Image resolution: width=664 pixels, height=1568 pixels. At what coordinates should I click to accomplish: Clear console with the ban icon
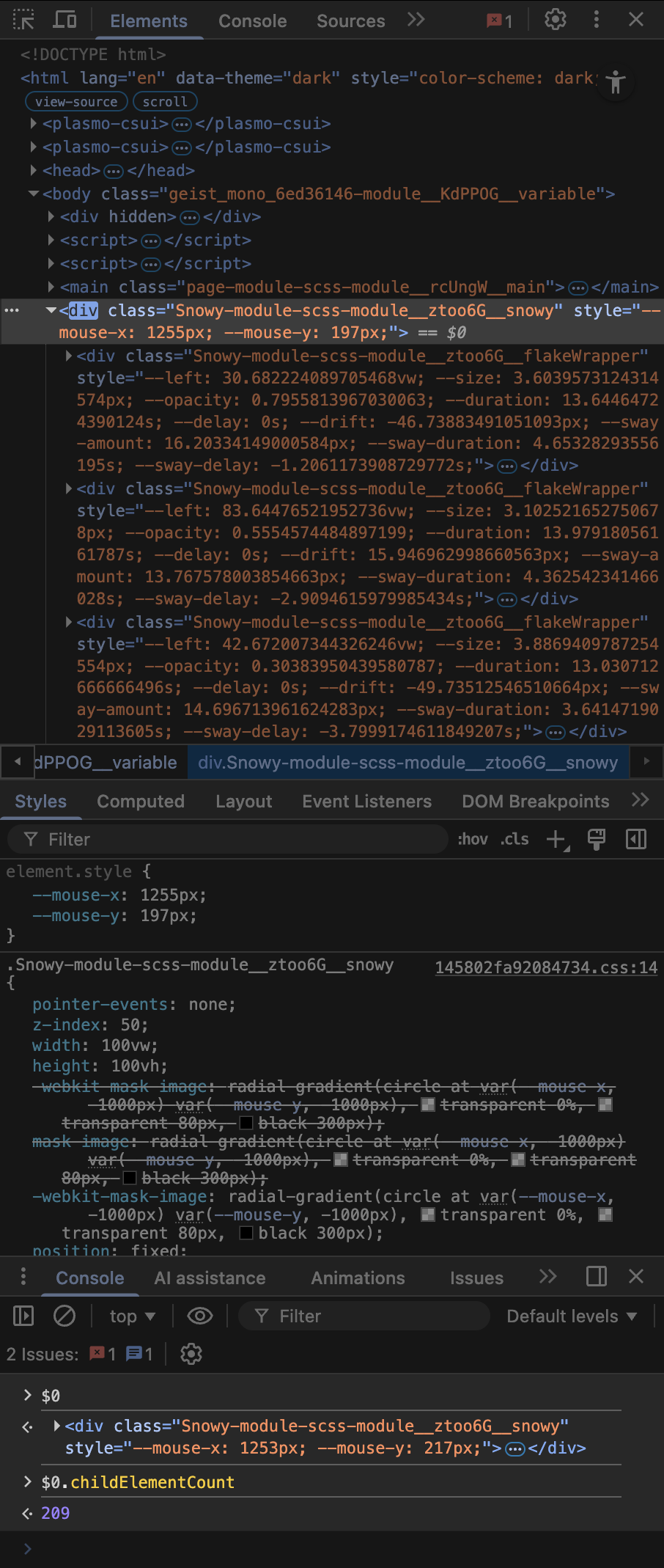(x=64, y=1316)
